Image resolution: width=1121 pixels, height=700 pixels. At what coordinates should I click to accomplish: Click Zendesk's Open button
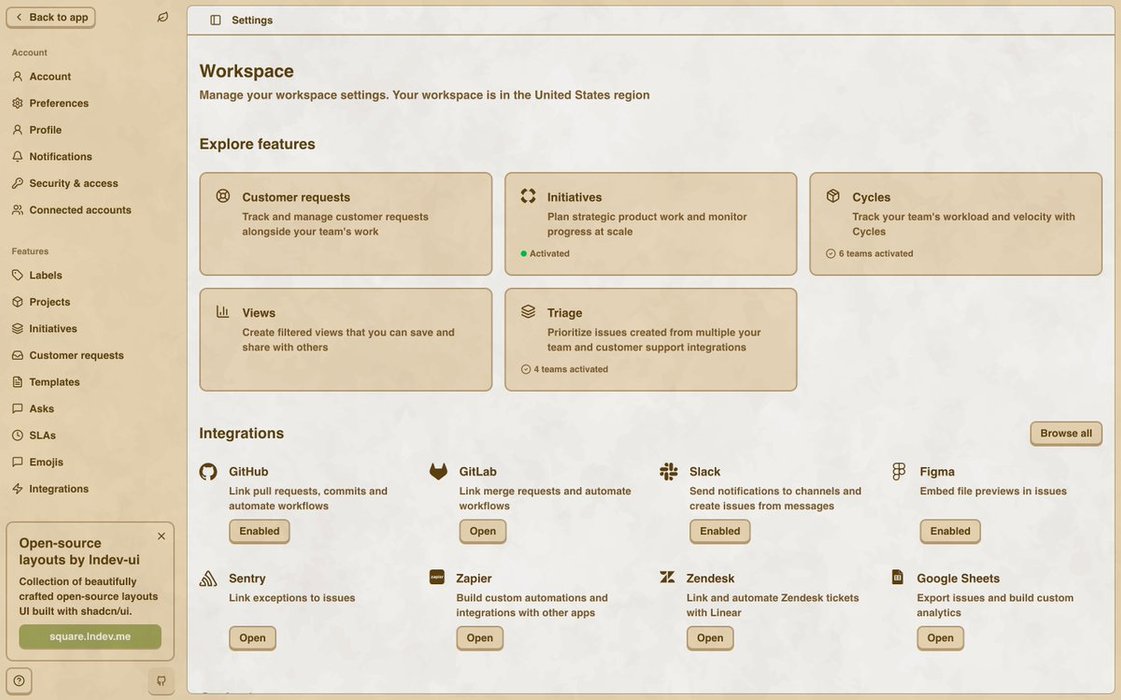[710, 638]
